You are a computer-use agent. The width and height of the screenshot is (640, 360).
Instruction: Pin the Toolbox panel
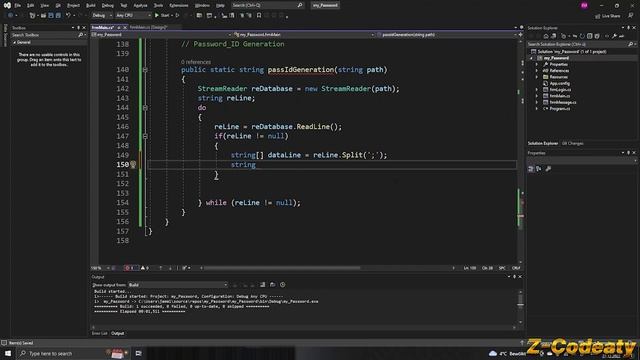[78, 28]
